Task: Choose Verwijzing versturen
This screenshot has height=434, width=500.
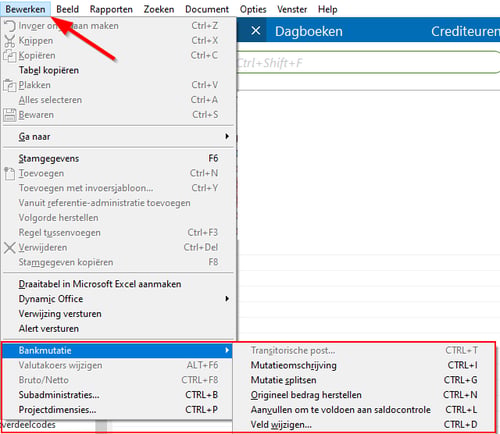Action: 119,314
